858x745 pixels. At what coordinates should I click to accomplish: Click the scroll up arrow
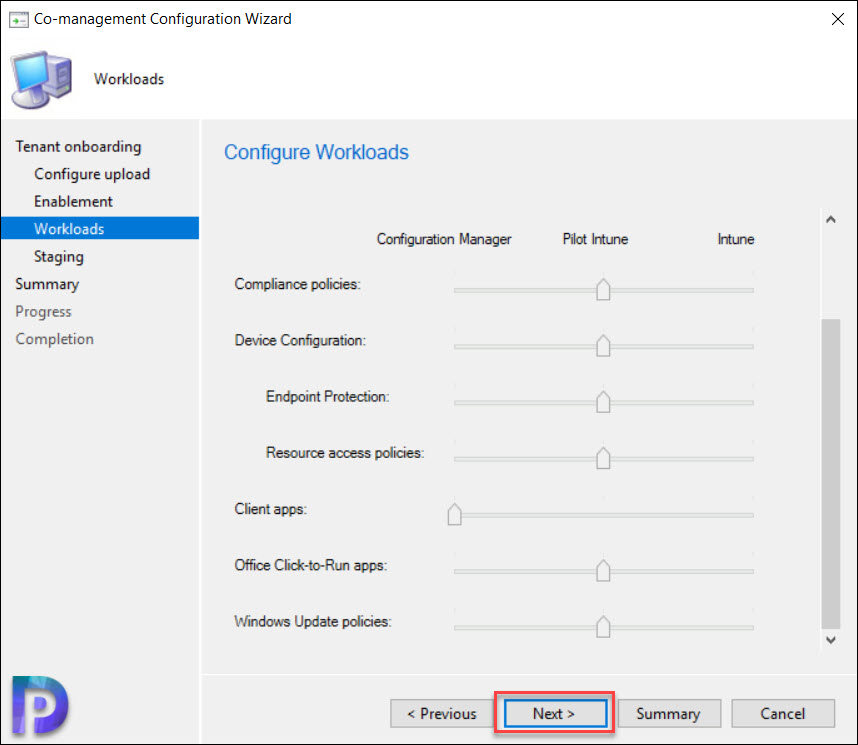(x=831, y=220)
